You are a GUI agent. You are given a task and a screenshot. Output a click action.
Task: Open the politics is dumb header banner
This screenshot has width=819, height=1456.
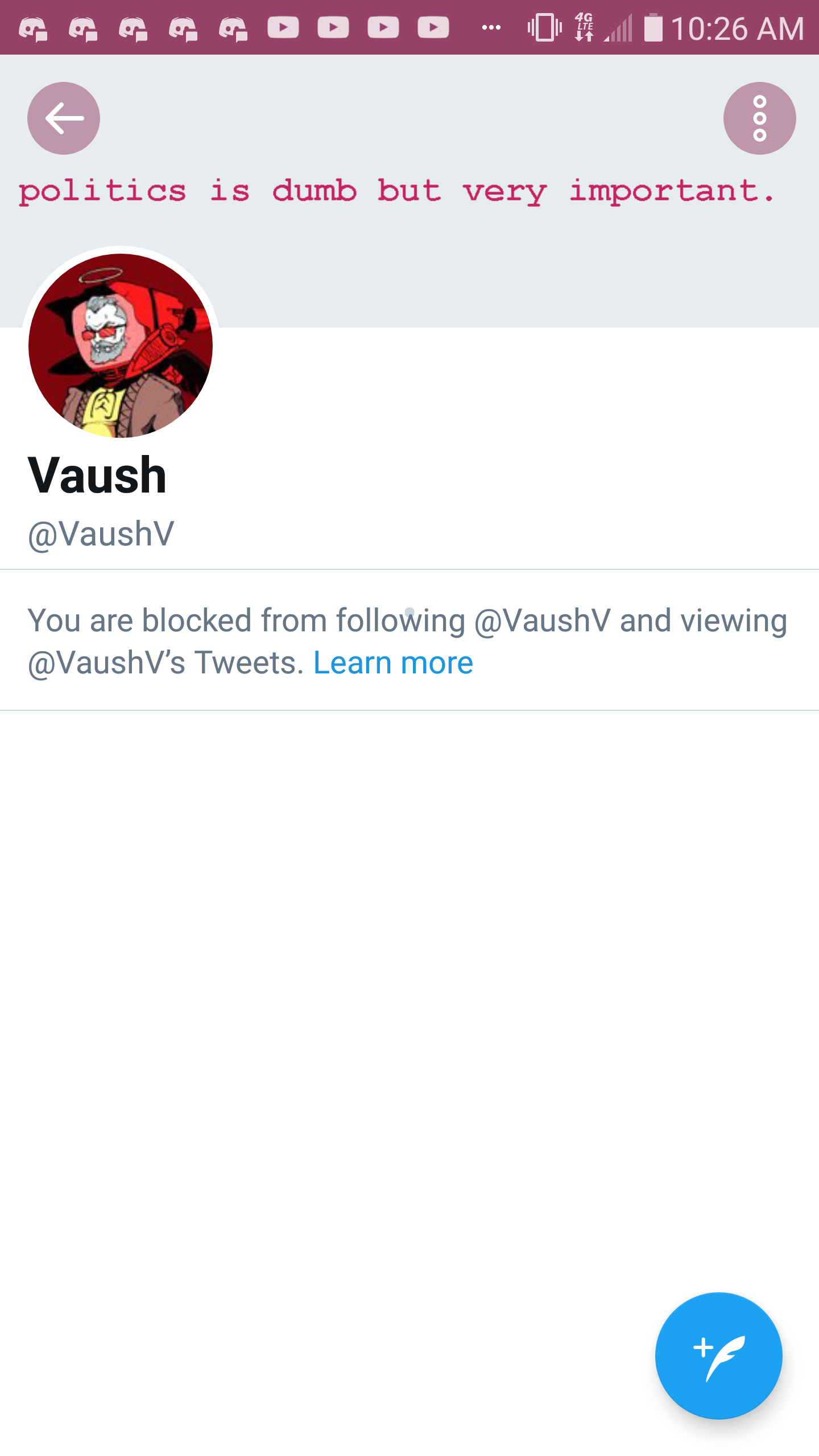coord(409,191)
